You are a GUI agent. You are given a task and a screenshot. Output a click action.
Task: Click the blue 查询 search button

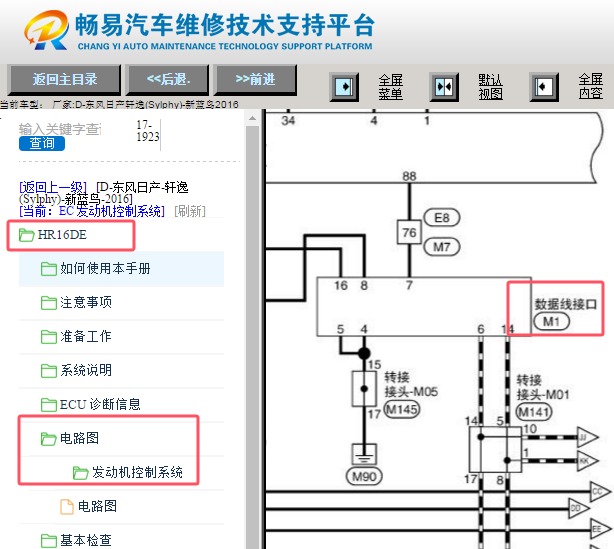pos(42,143)
